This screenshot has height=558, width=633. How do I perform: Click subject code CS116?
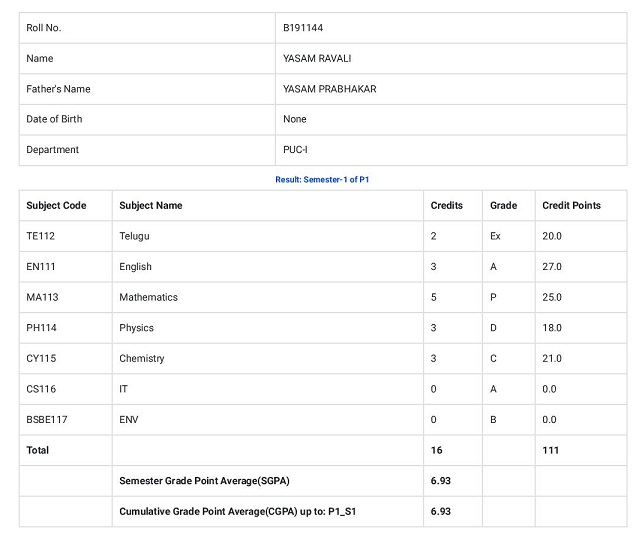coord(41,389)
